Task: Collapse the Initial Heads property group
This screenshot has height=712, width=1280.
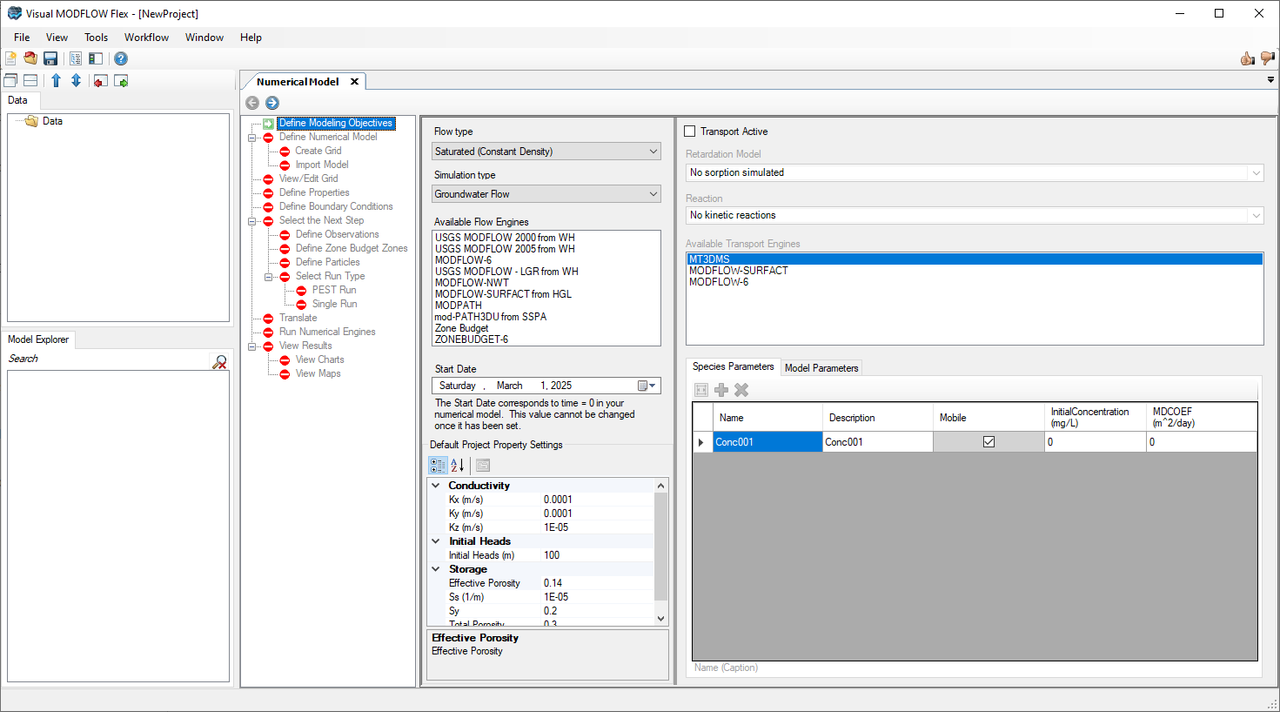Action: coord(436,541)
